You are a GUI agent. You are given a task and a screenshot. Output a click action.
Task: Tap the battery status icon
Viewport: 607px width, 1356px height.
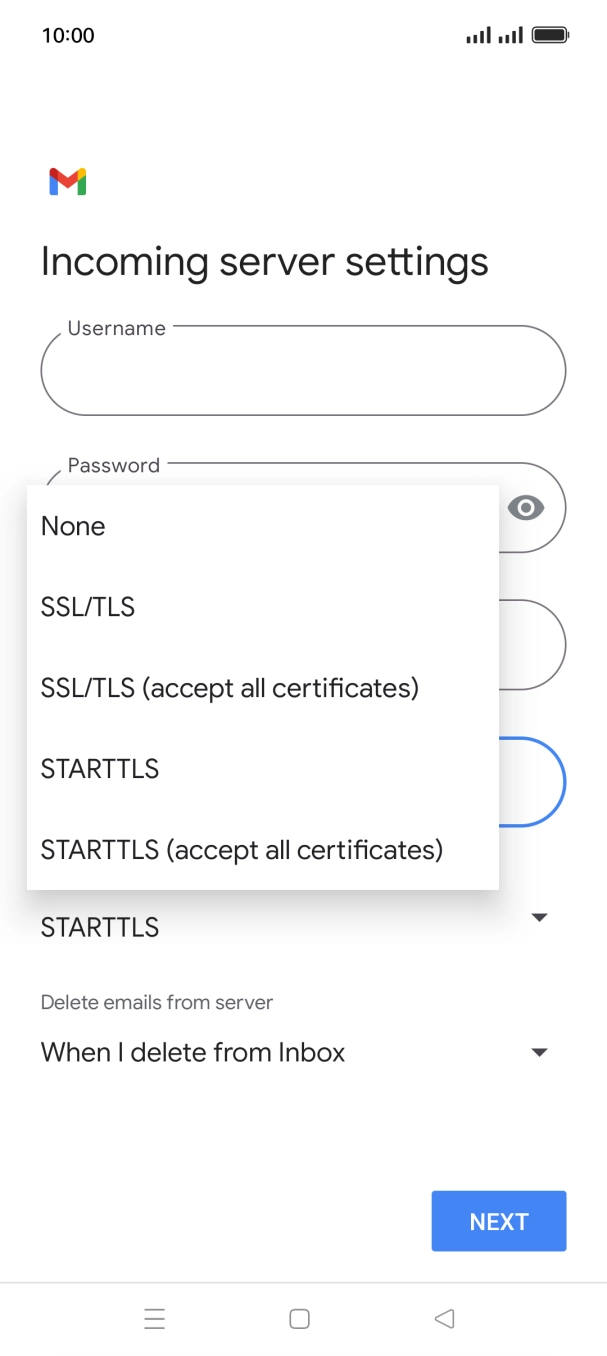550,36
